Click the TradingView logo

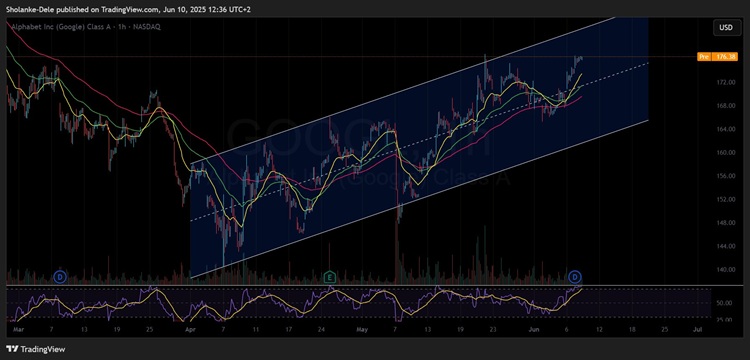[36, 349]
